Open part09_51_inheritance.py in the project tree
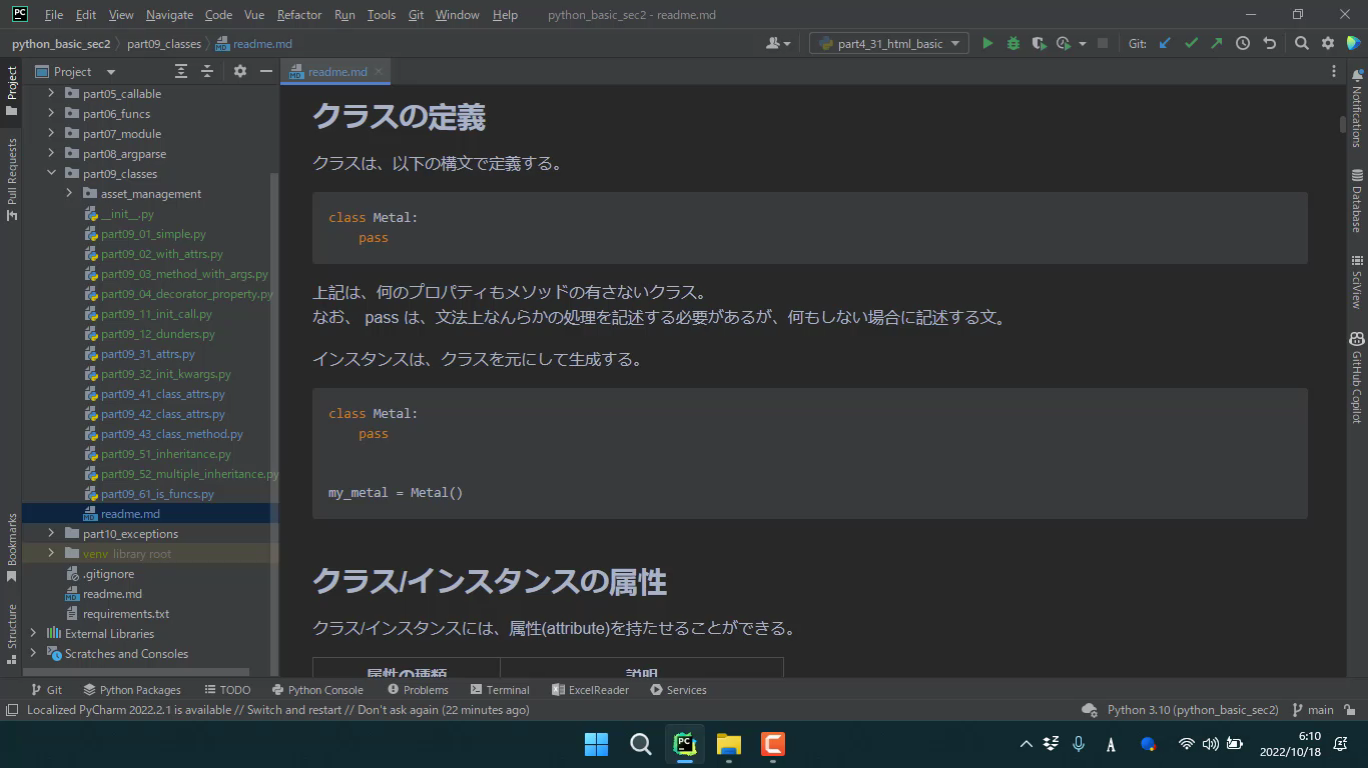 (165, 454)
